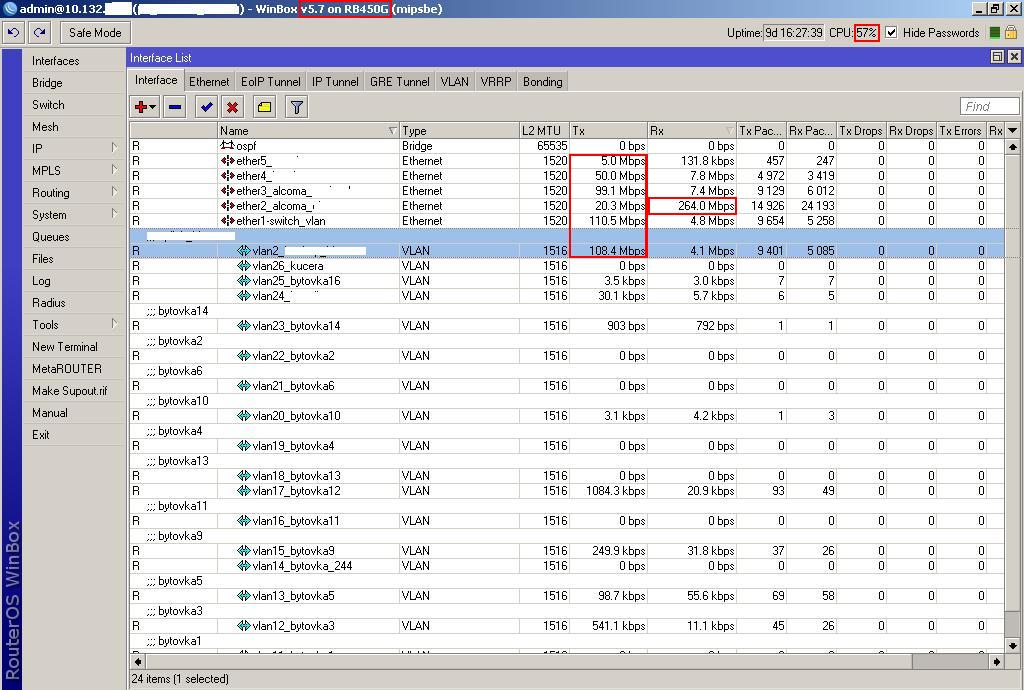Screen dimensions: 1024x690
Task: Select the Tx Drops column header
Action: [x=861, y=131]
